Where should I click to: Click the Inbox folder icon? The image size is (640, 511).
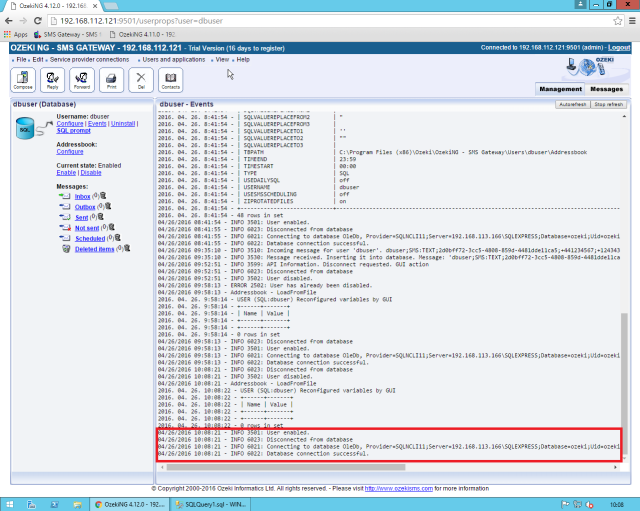pyautogui.click(x=64, y=196)
